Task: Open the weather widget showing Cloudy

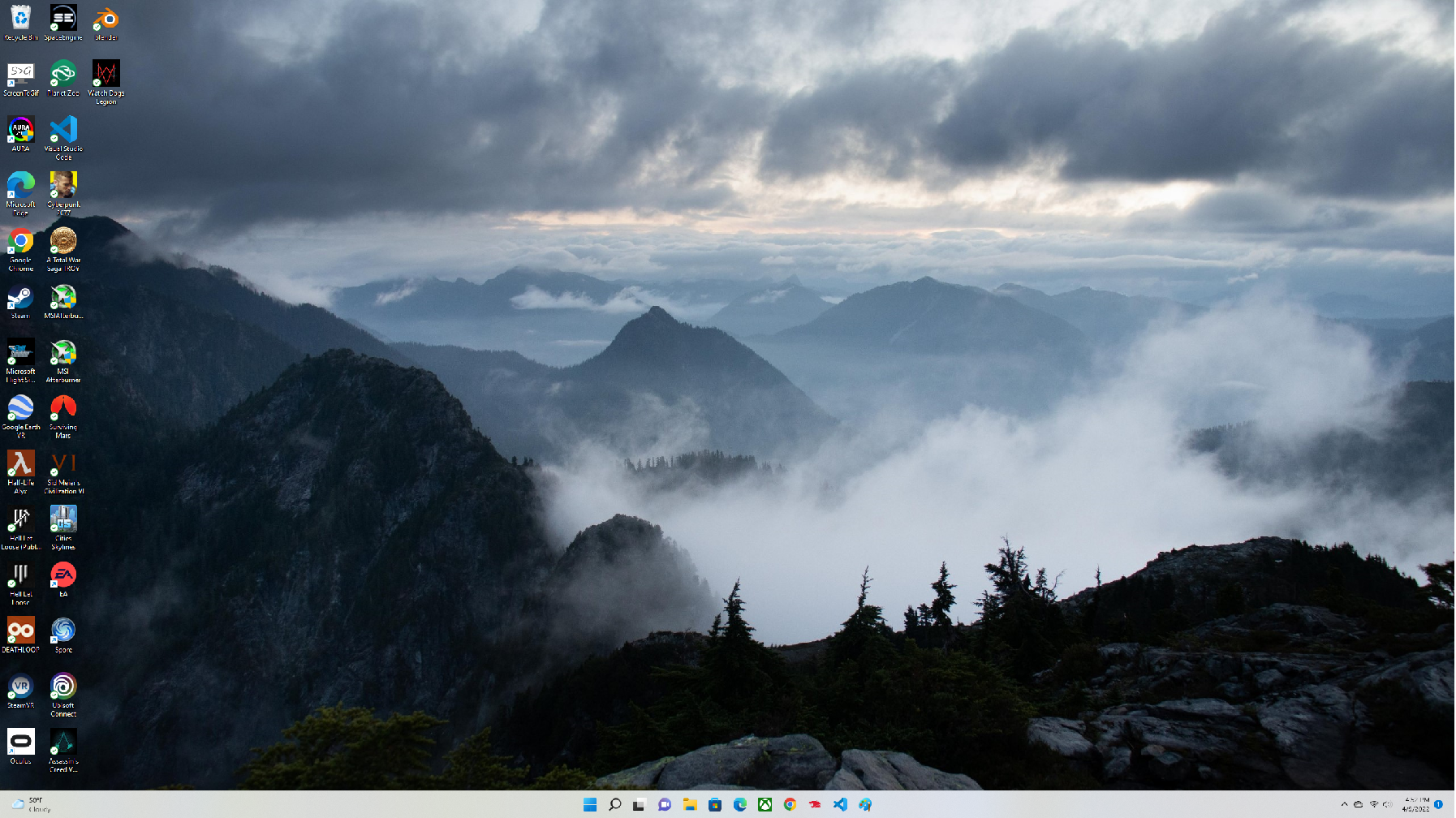Action: 31,804
